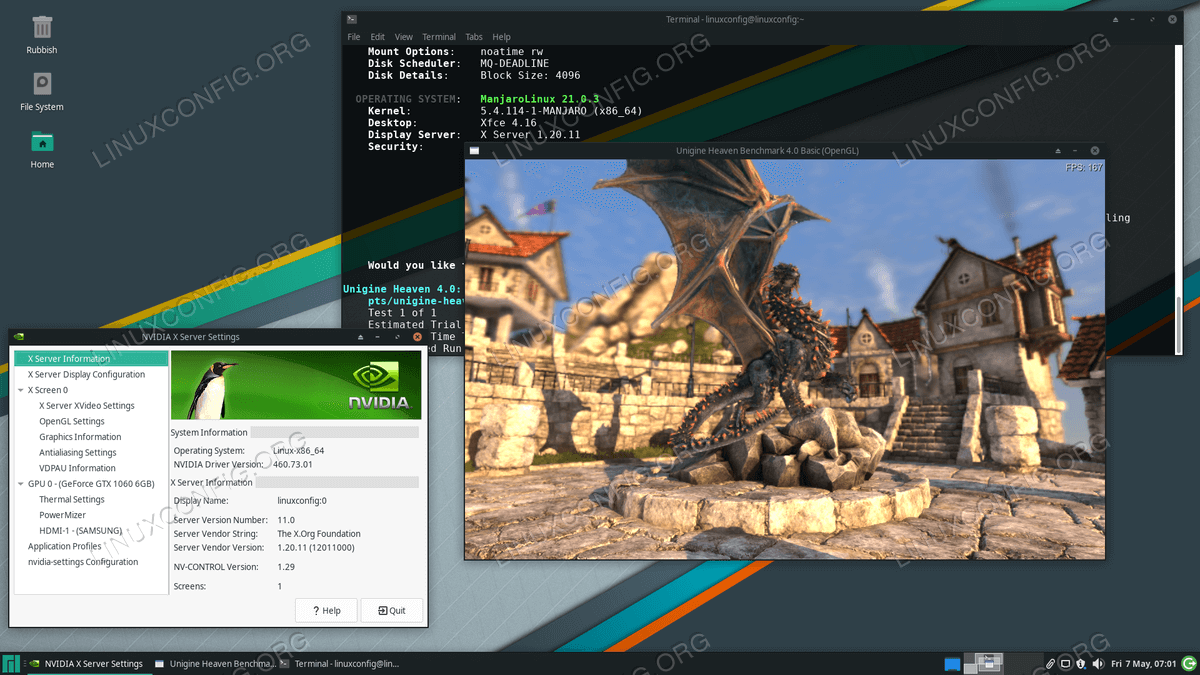Screen dimensions: 1200x675
Task: Open the shield notification tray icon
Action: tap(1082, 663)
